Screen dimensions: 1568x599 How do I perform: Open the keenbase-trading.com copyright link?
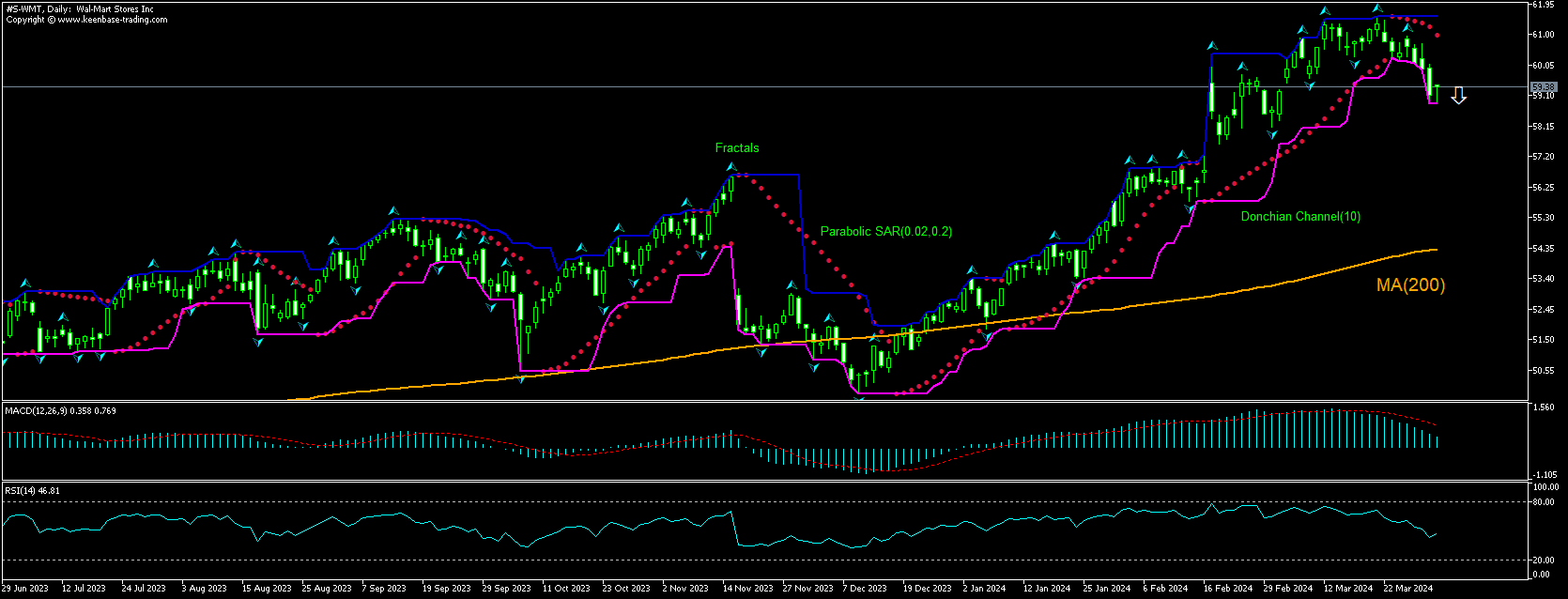[86, 20]
